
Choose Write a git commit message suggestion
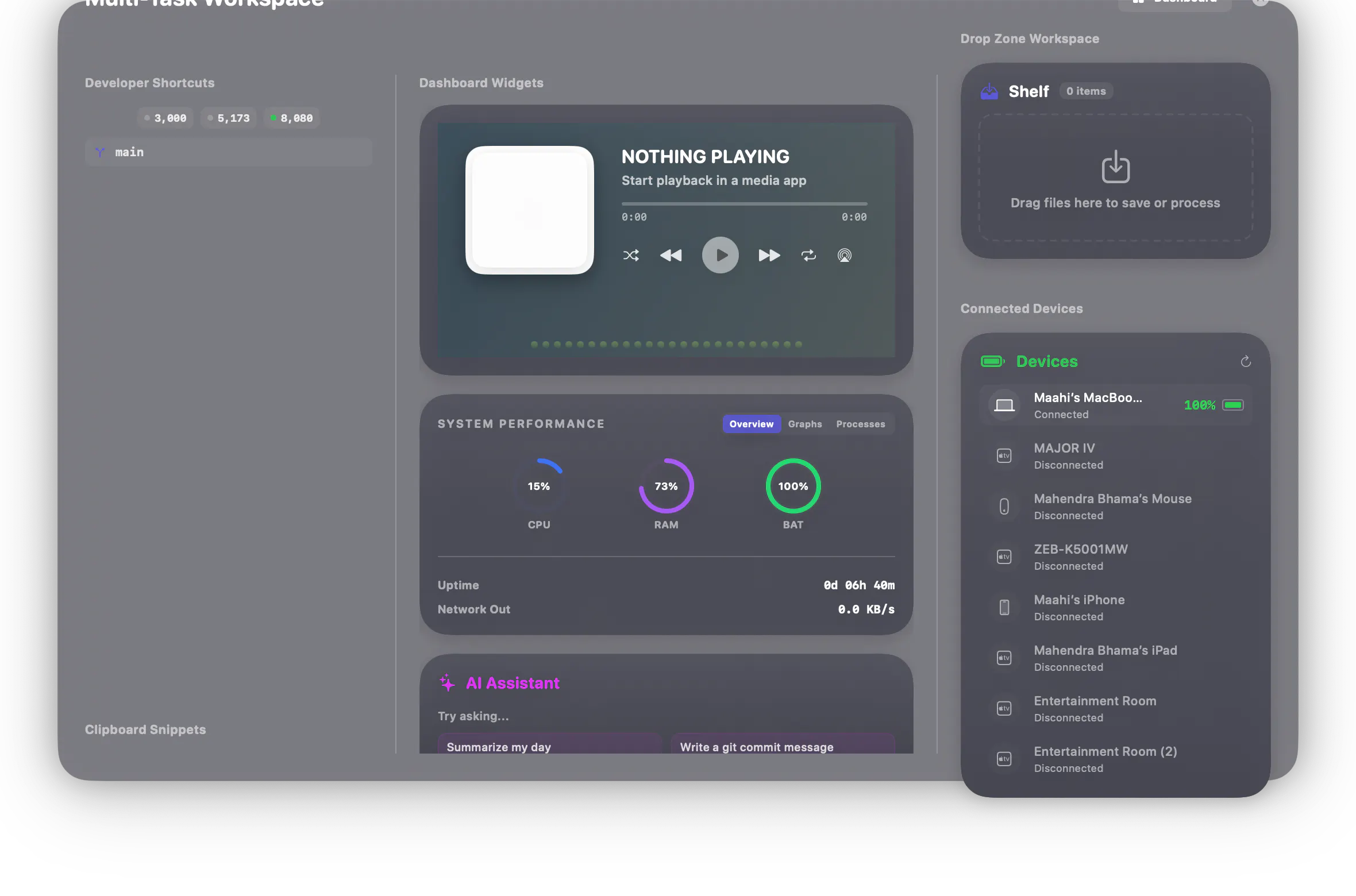click(783, 744)
